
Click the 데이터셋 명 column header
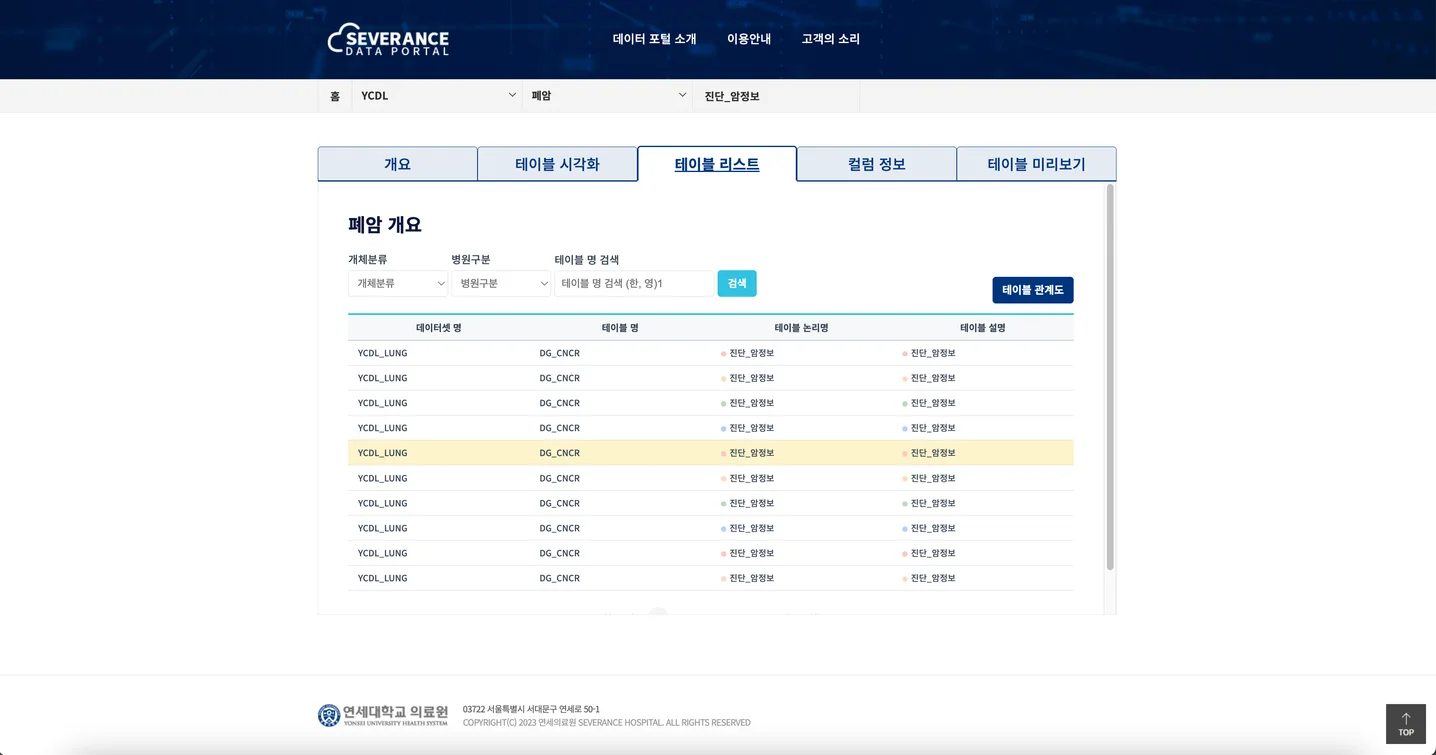click(439, 328)
